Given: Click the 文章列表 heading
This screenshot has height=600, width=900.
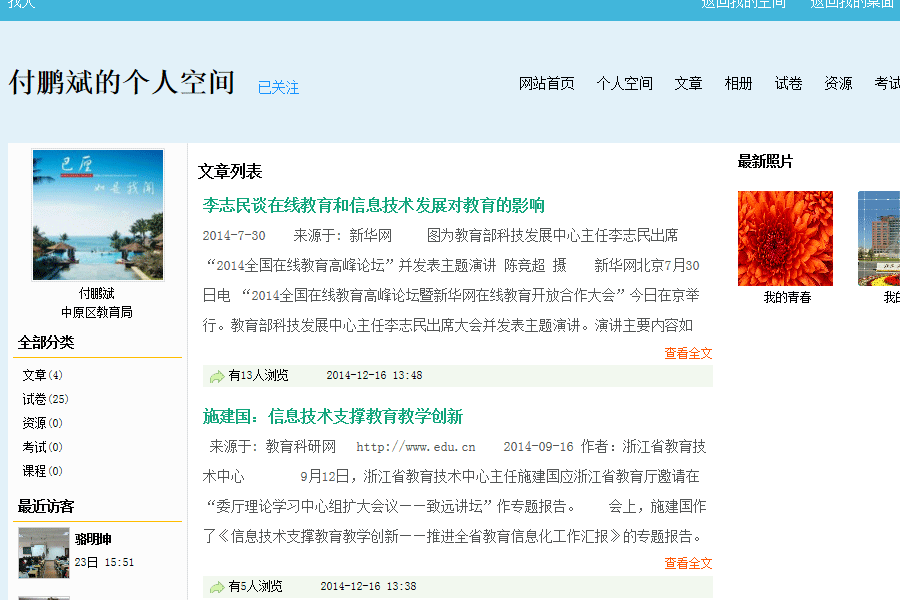Looking at the screenshot, I should (230, 172).
